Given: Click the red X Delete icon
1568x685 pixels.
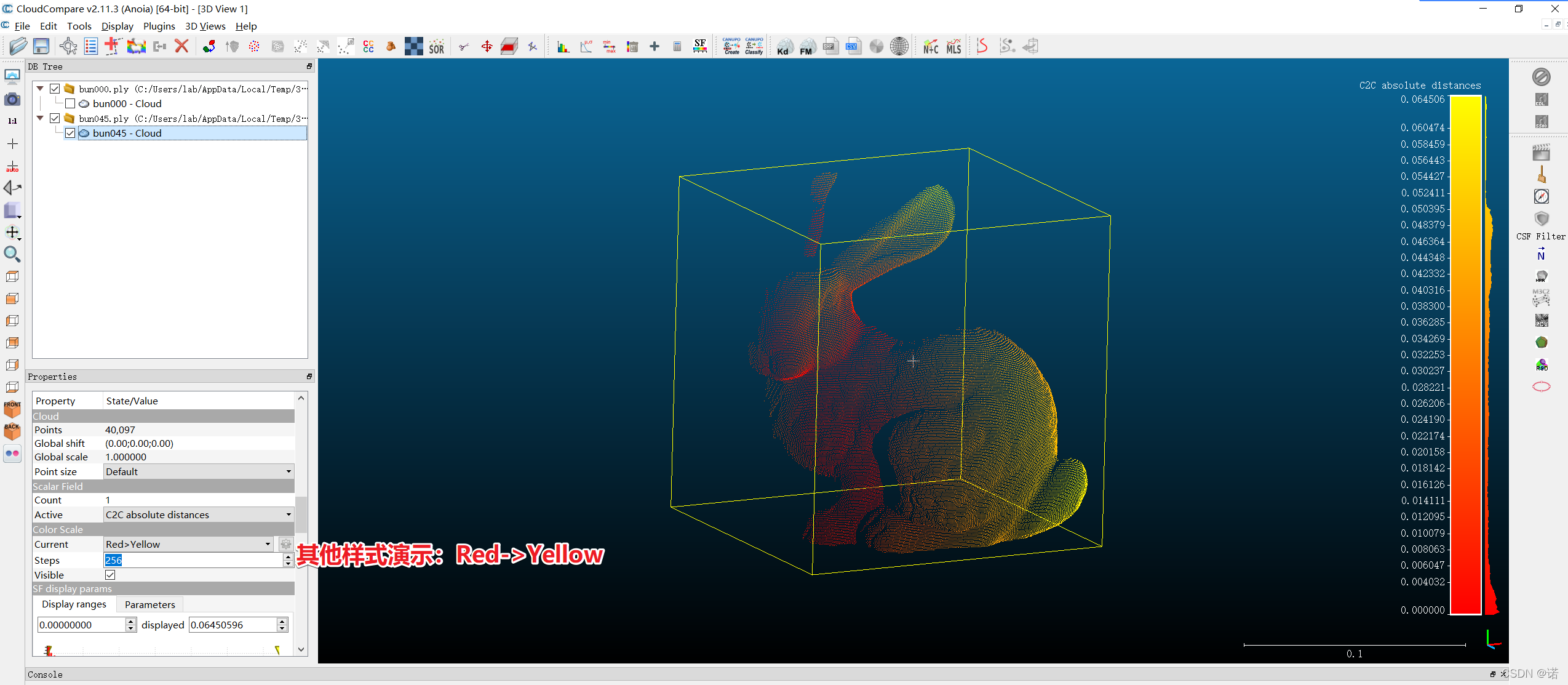Looking at the screenshot, I should point(181,46).
